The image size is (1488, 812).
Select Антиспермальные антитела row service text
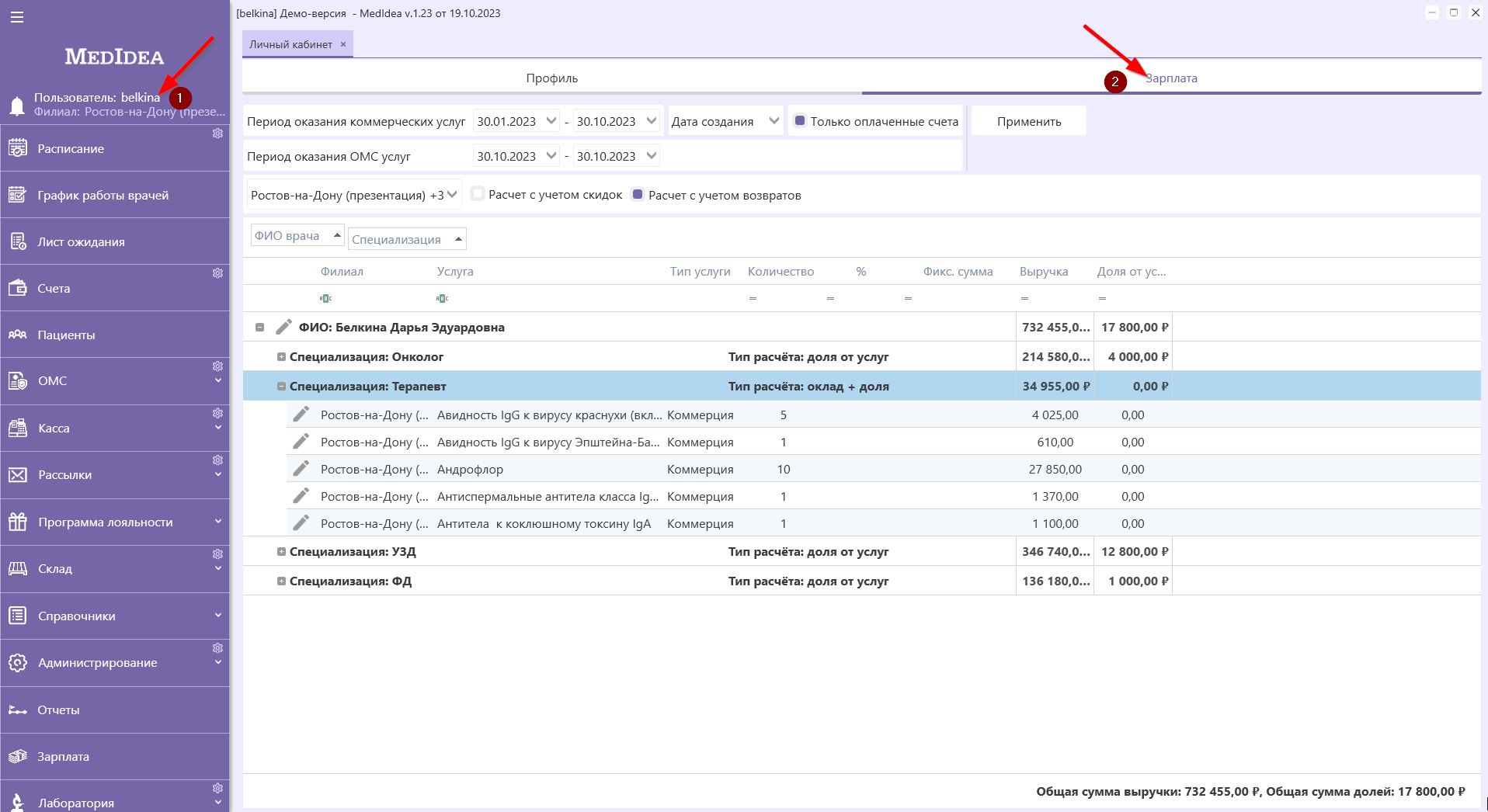[x=548, y=496]
